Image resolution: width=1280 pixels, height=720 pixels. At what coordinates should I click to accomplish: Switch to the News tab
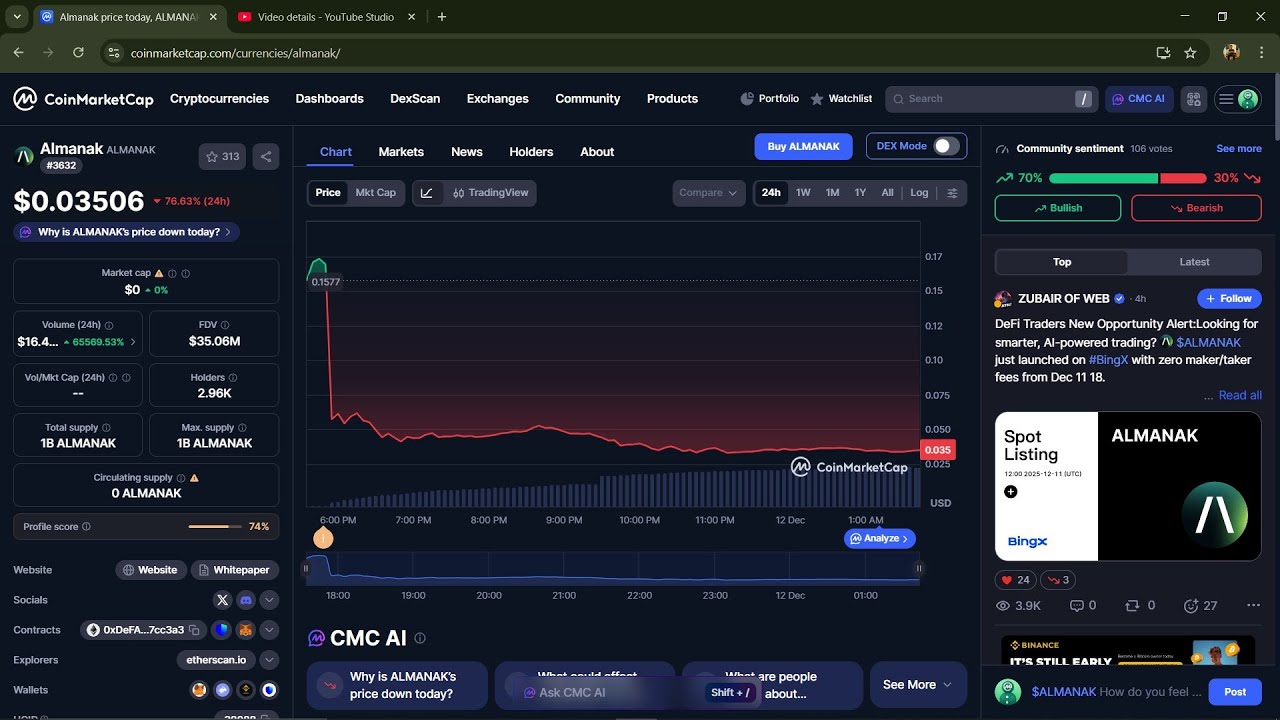467,152
